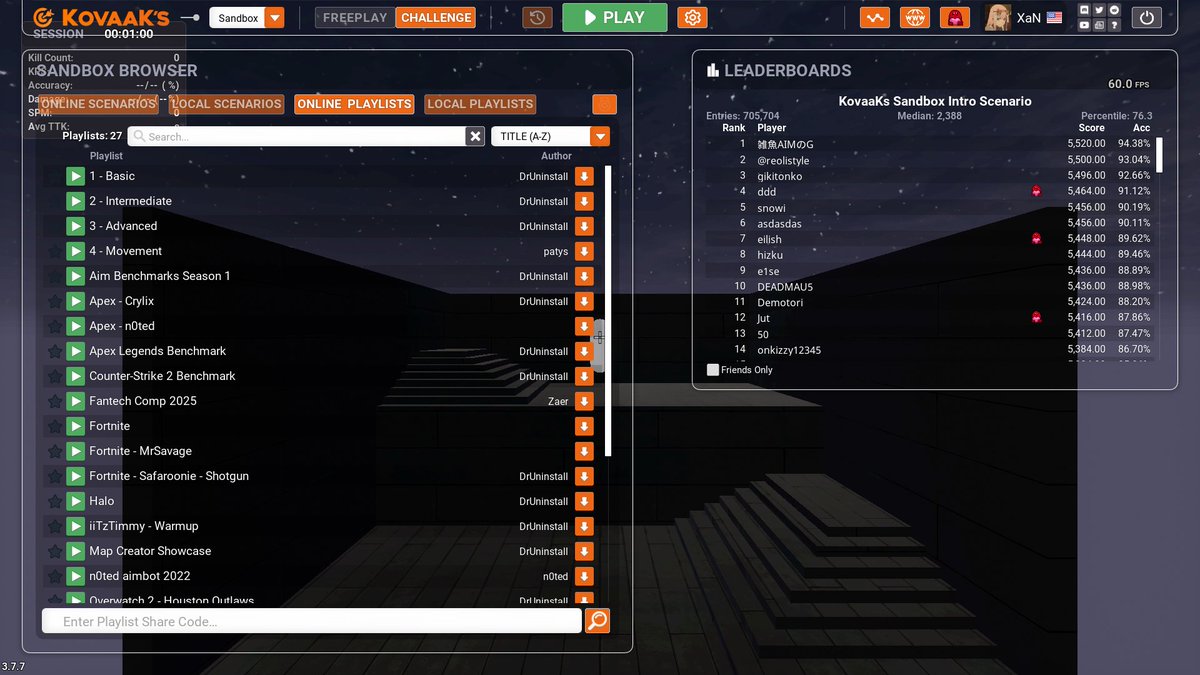Click the red character icon in top bar
Viewport: 1200px width, 675px height.
pos(955,17)
